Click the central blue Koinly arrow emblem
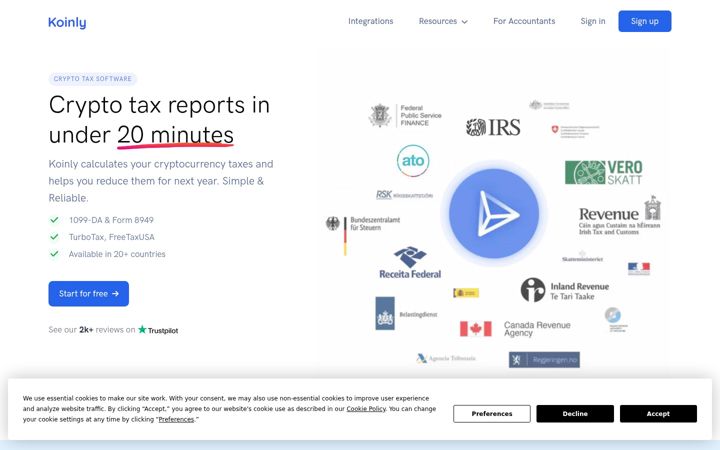The width and height of the screenshot is (720, 450). [494, 214]
